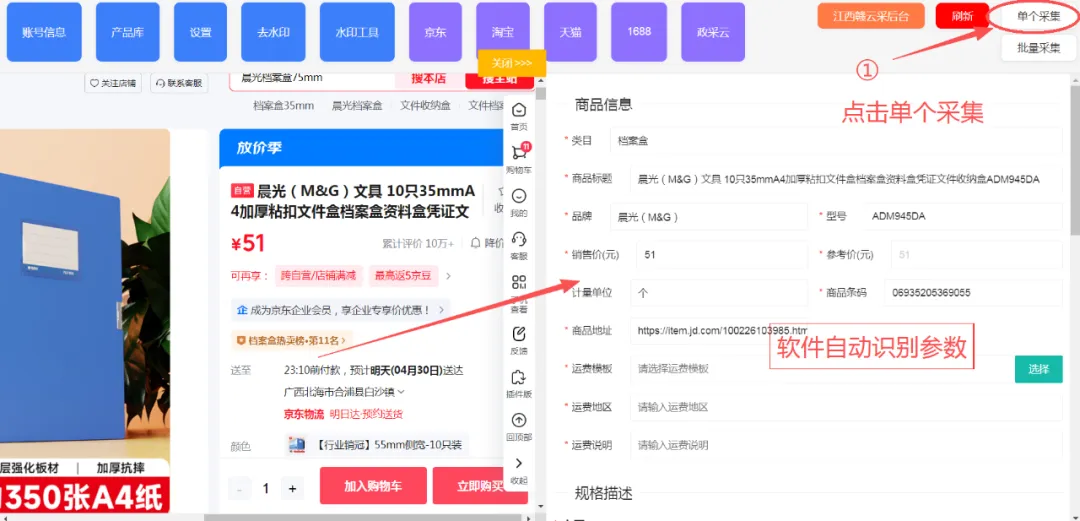Click the quantity input showing 1
Screen dimensions: 1080x521
[266, 489]
